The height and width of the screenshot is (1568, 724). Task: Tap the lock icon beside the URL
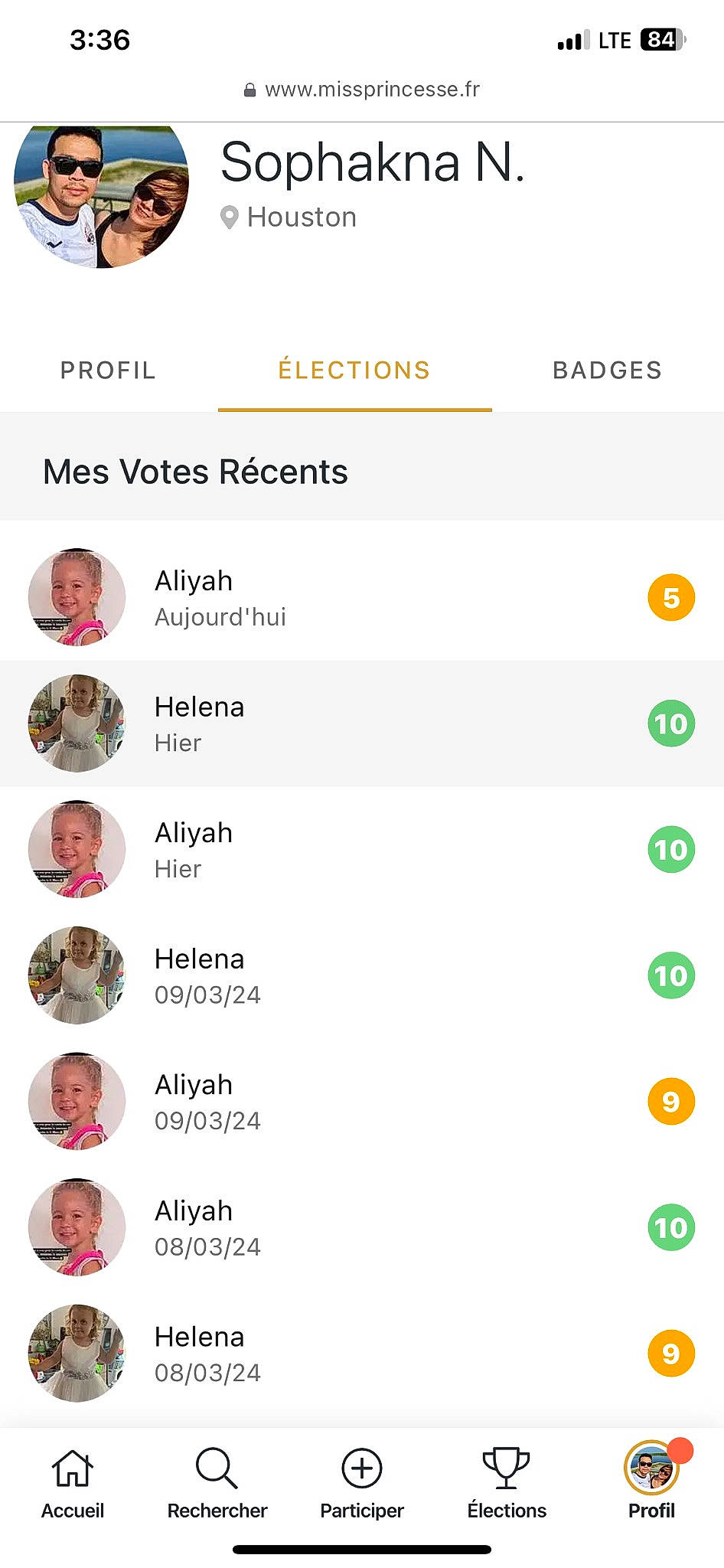(249, 90)
